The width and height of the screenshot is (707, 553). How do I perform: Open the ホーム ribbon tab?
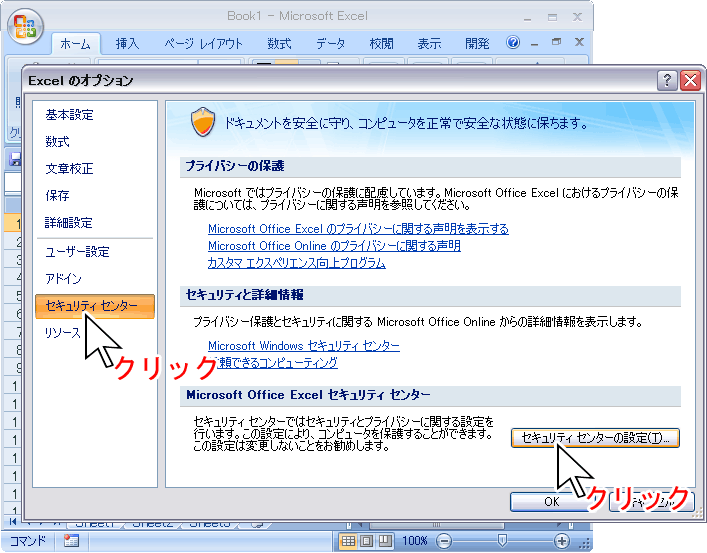click(x=75, y=44)
